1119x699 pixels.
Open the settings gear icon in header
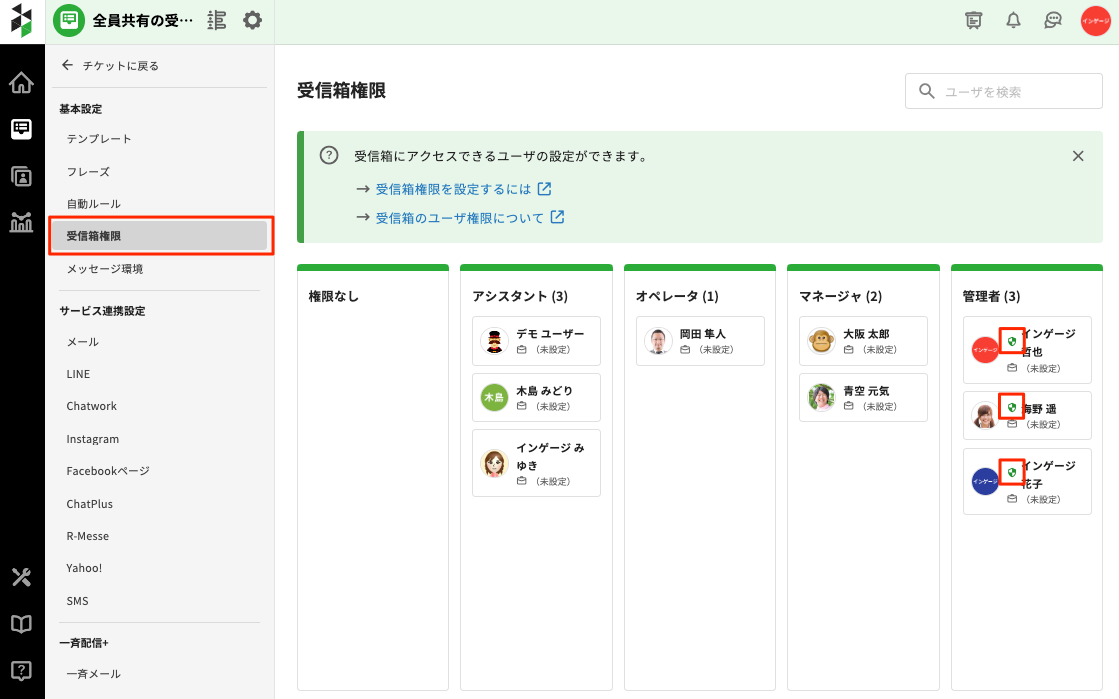tap(252, 20)
